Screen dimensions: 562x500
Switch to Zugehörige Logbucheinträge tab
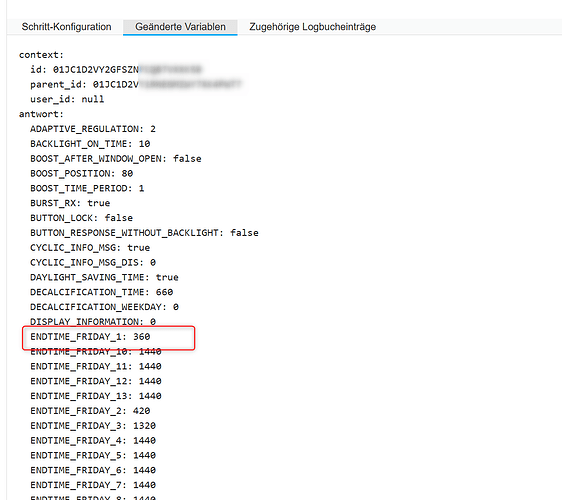tap(313, 27)
